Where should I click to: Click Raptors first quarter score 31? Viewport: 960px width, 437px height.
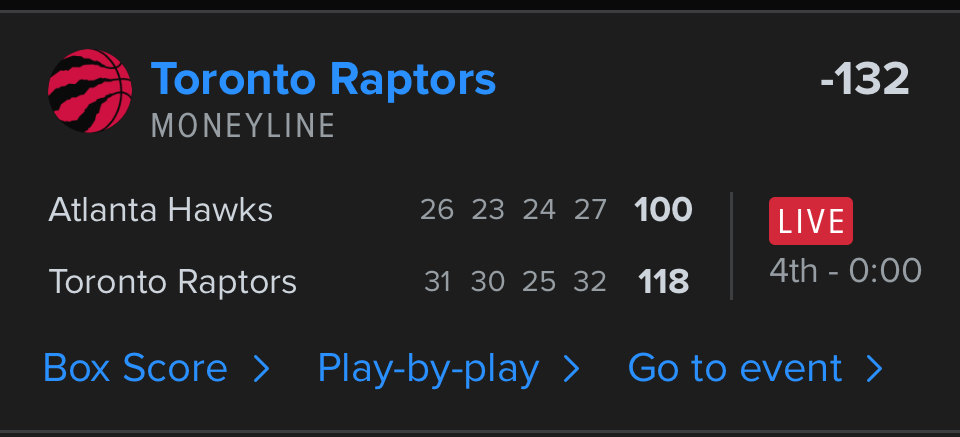click(x=437, y=282)
